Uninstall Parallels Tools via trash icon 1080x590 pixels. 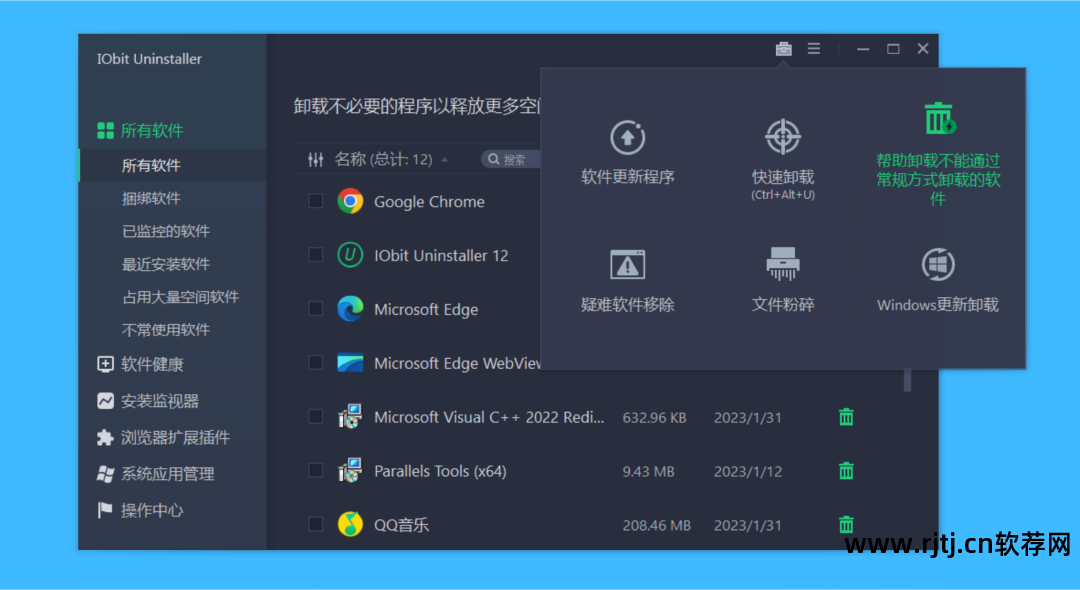pos(847,471)
